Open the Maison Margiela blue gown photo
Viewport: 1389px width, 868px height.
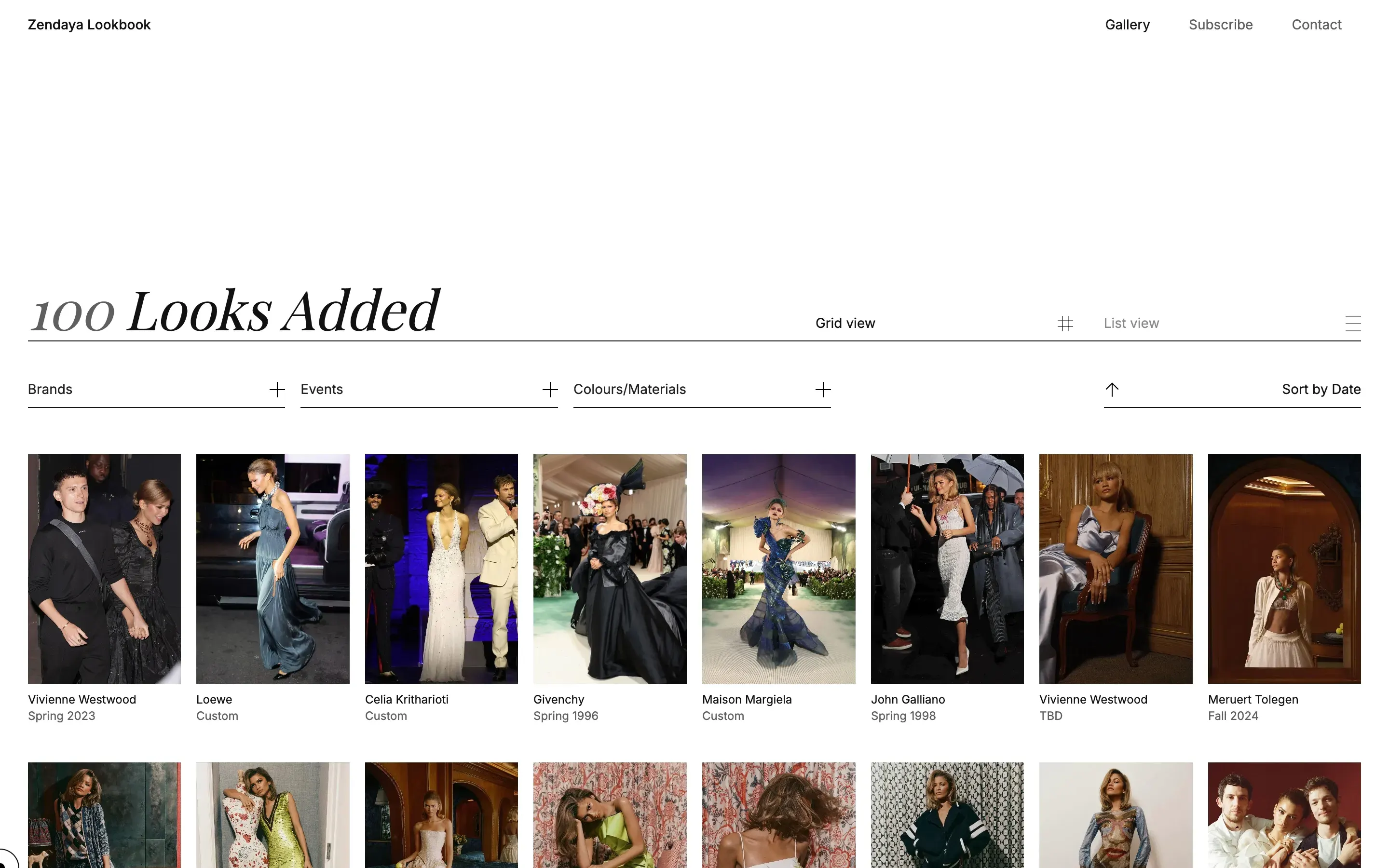click(778, 569)
